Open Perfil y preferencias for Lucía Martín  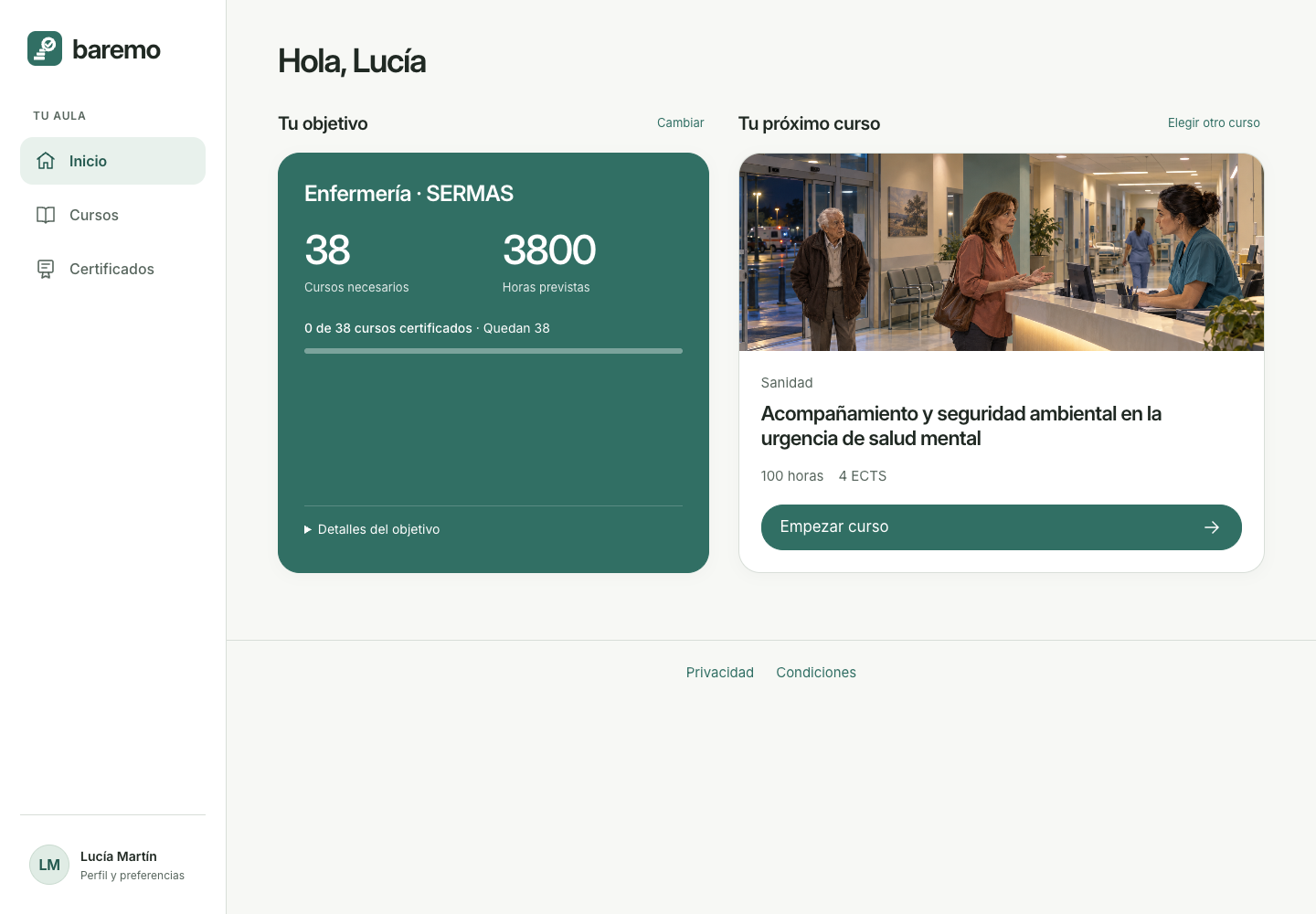pos(112,865)
